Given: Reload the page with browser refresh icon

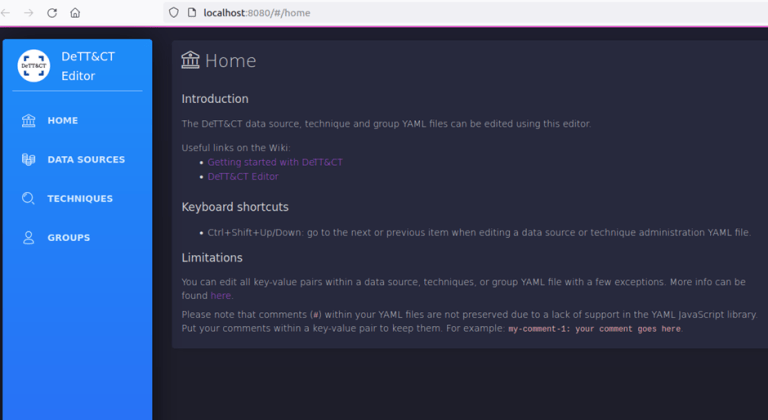Looking at the screenshot, I should click(x=52, y=13).
